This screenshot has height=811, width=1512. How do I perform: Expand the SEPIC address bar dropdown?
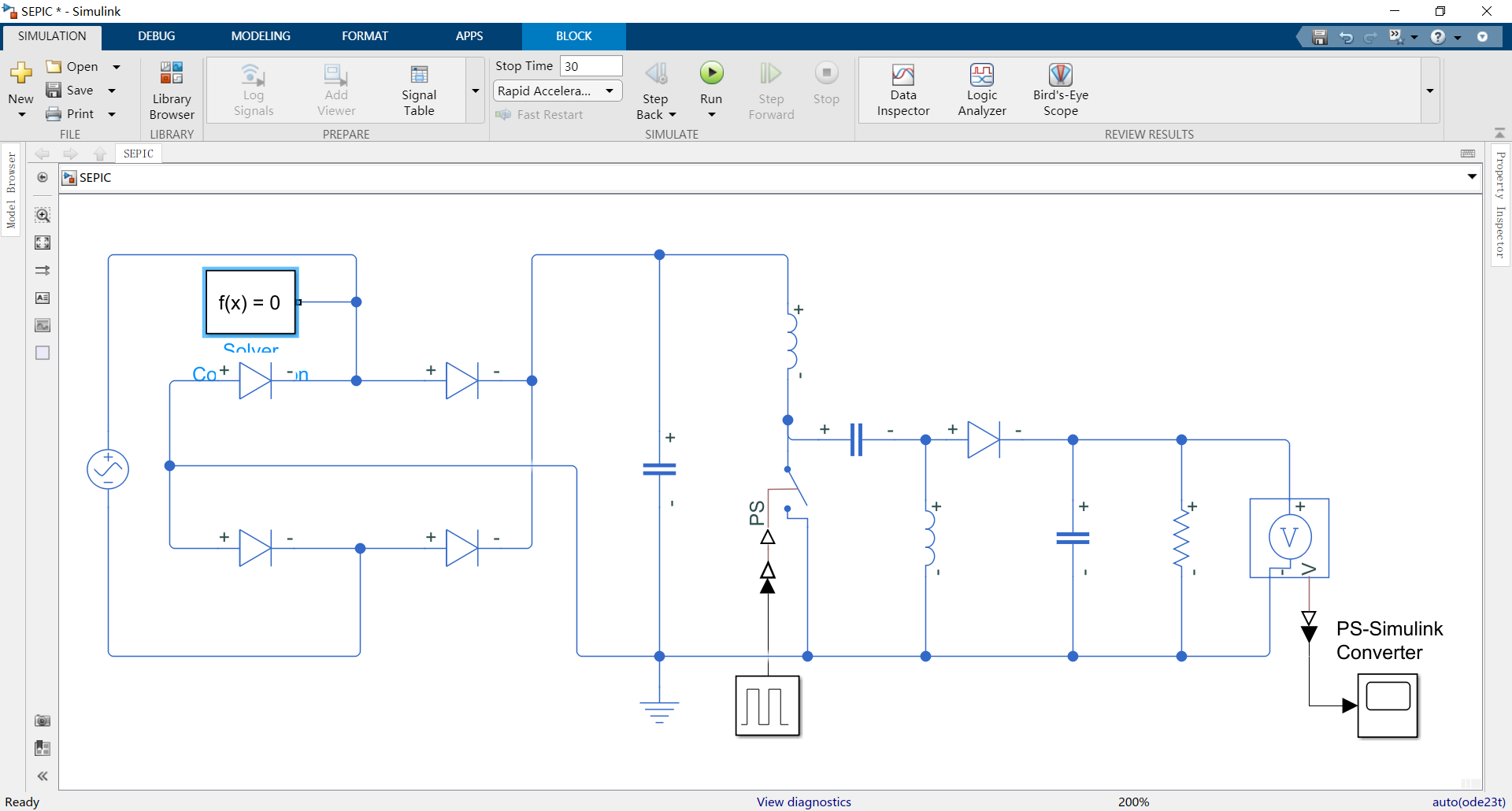(1472, 177)
